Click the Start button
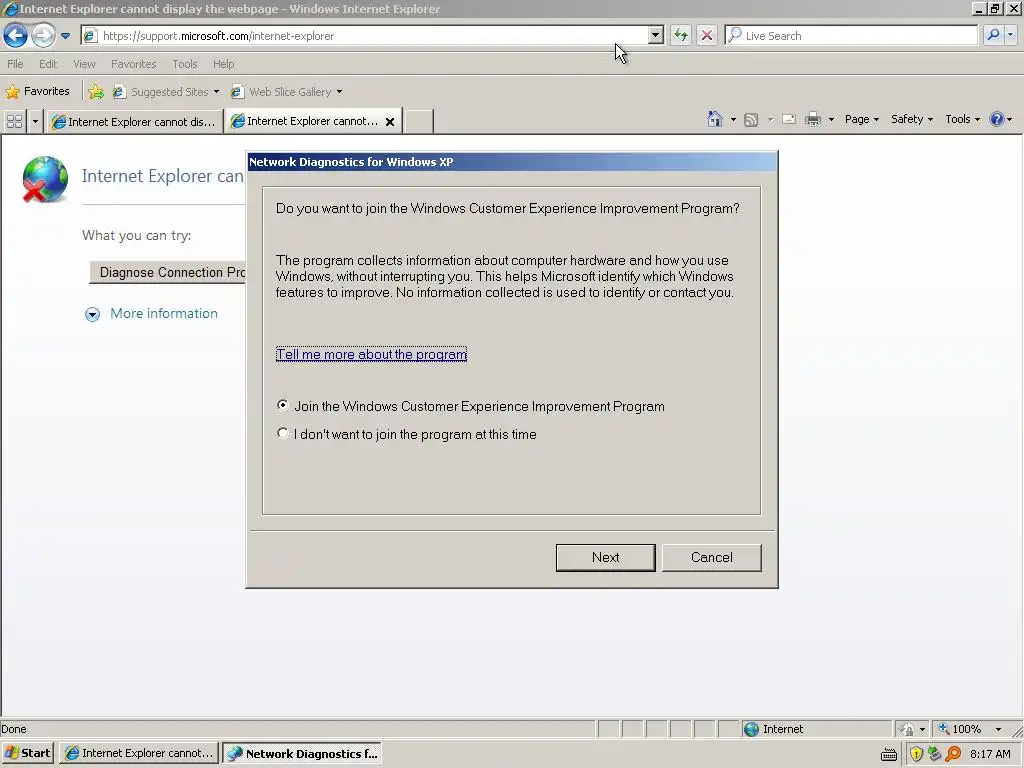This screenshot has height=768, width=1024. point(27,753)
